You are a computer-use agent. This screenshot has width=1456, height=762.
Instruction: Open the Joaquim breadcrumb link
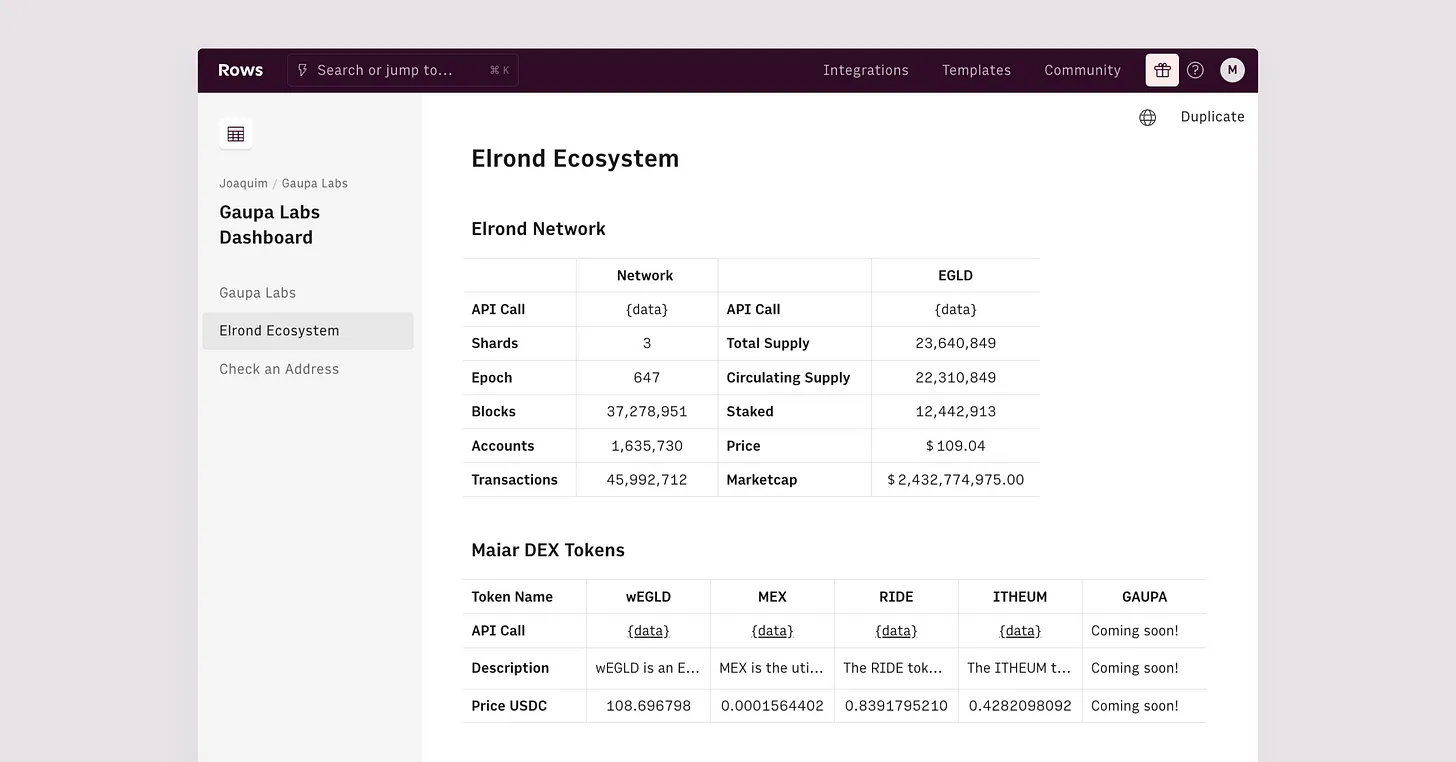point(244,184)
